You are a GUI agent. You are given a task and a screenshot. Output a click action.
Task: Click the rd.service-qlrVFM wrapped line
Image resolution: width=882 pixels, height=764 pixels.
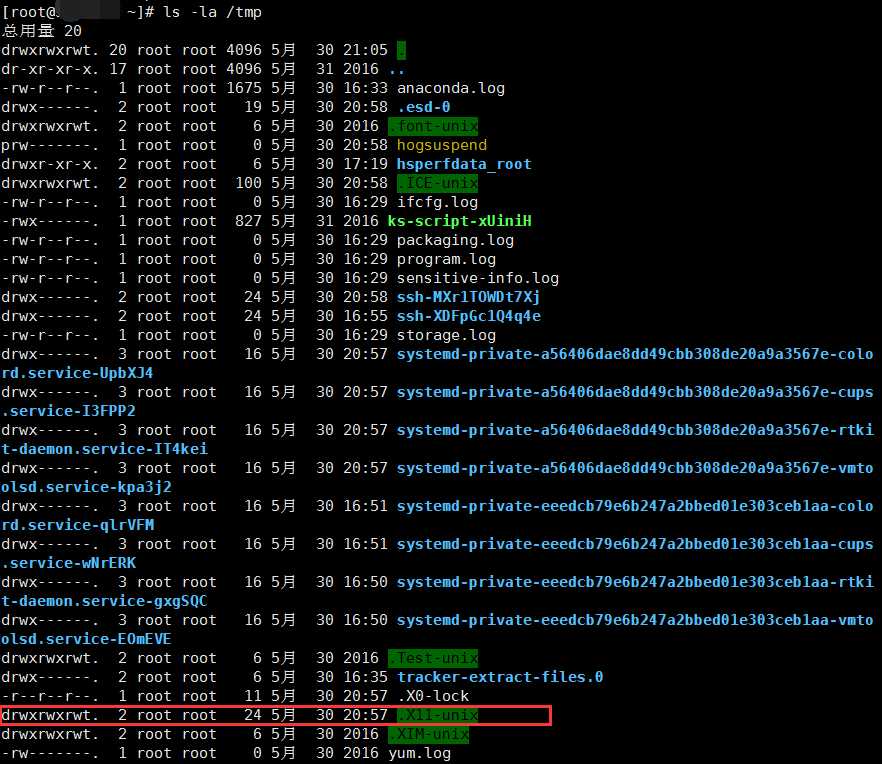[77, 525]
